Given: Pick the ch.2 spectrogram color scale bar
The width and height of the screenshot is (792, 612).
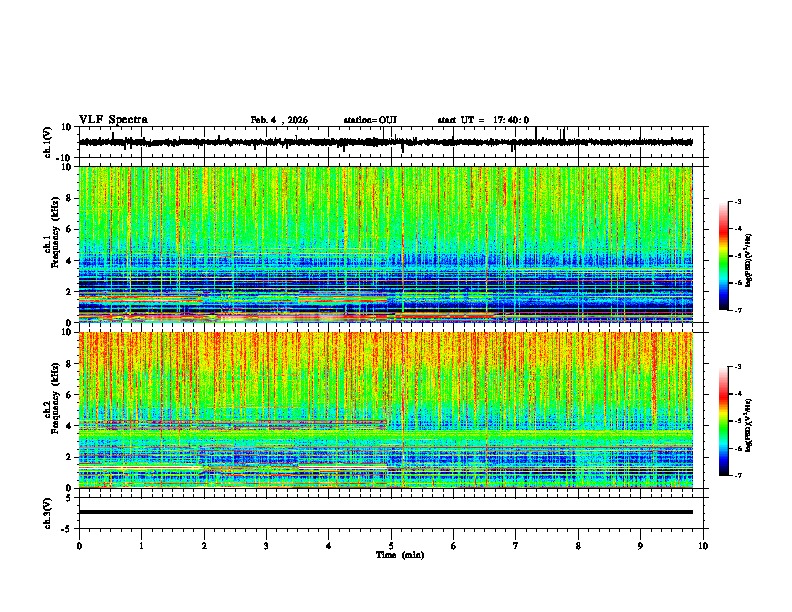Looking at the screenshot, I should point(723,421).
